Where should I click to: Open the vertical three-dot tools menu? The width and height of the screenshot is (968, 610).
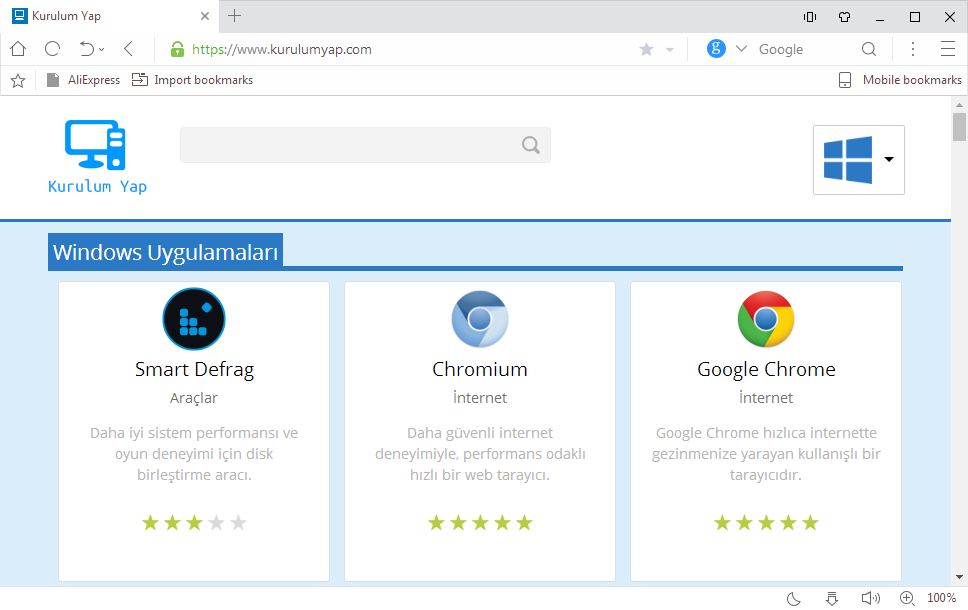pos(913,49)
